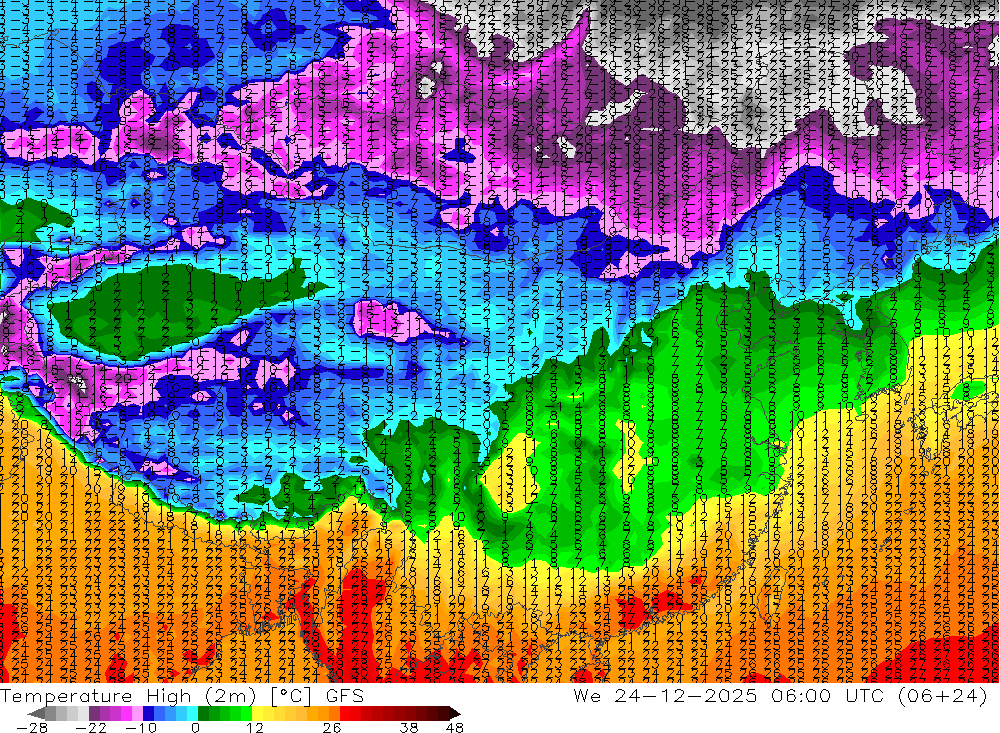
Task: Click the yellow swatch above the 12 label
Action: click(x=258, y=714)
